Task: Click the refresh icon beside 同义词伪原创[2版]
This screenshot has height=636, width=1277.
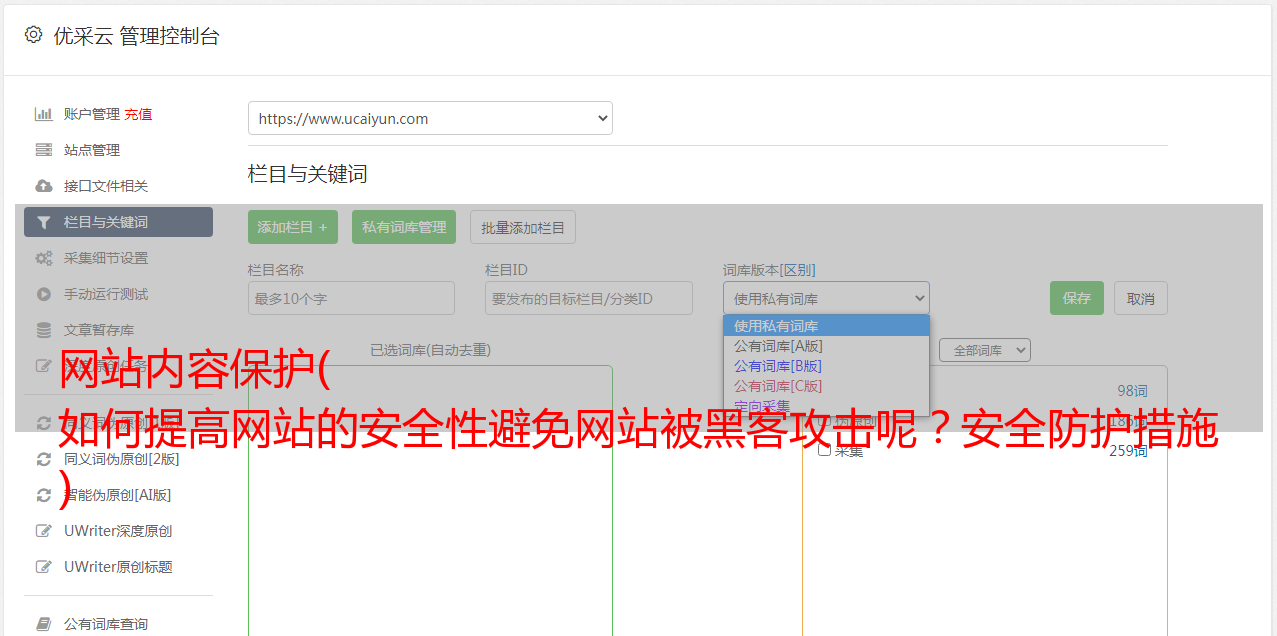Action: pos(44,459)
